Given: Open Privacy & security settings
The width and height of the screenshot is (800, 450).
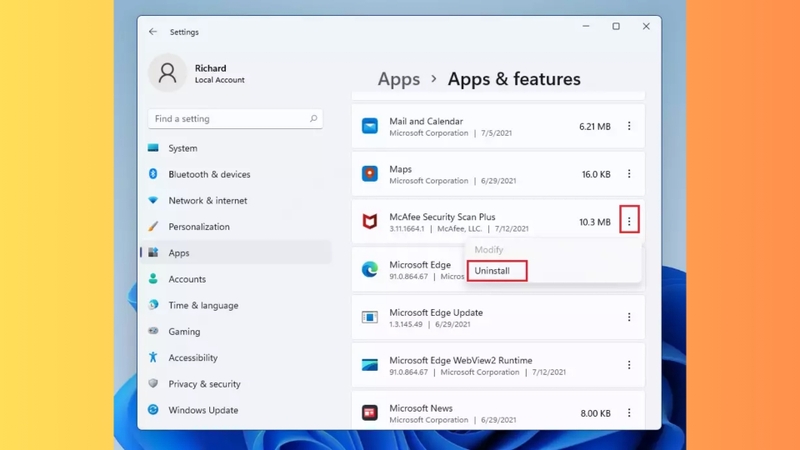Looking at the screenshot, I should (236, 384).
